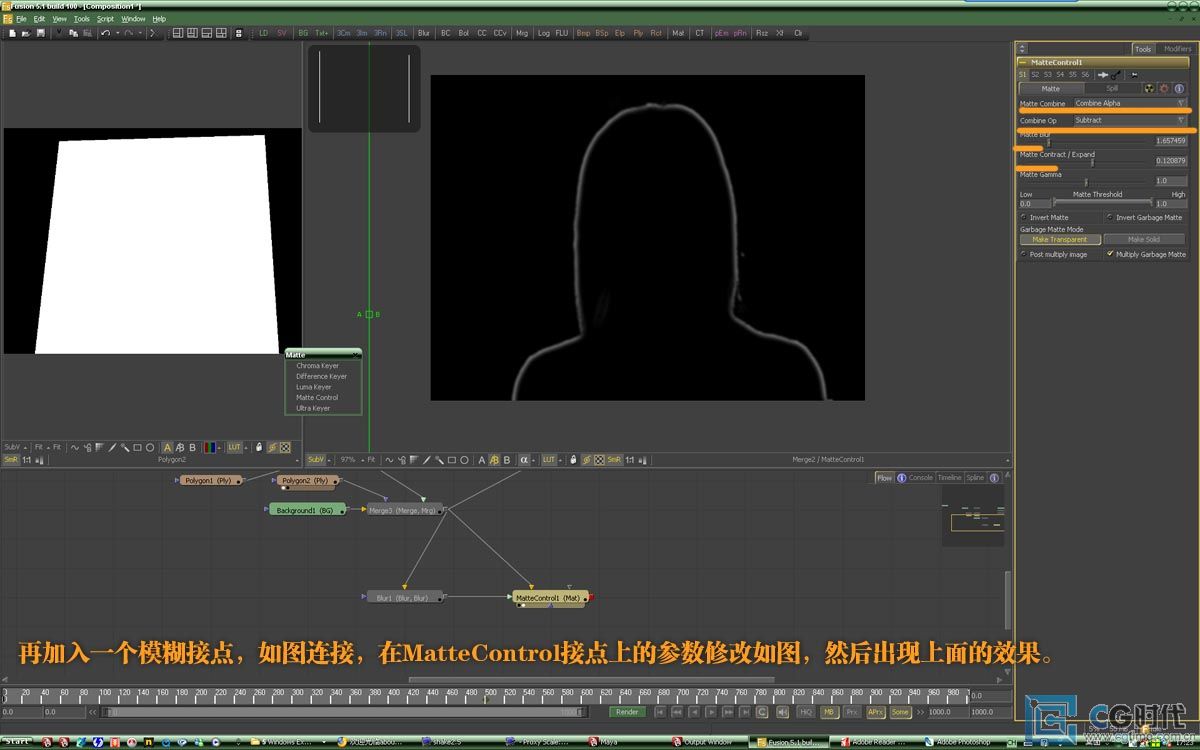This screenshot has width=1200, height=750.
Task: Click the play forward button
Action: [711, 712]
